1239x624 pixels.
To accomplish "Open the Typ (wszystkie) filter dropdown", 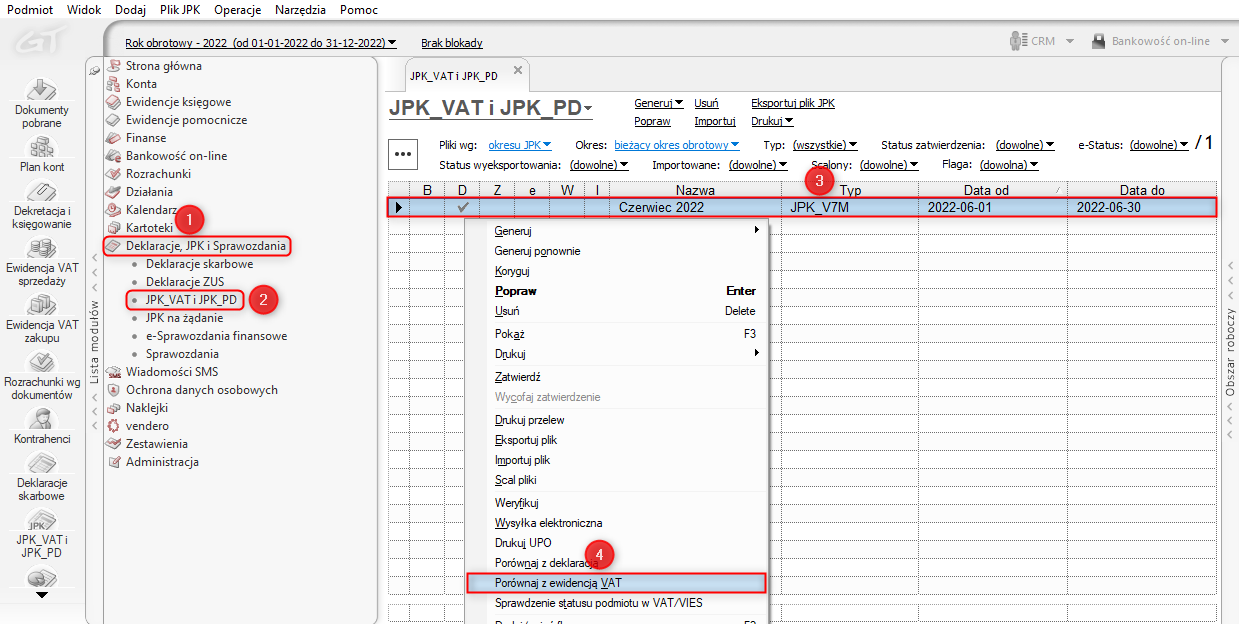I will pyautogui.click(x=825, y=145).
